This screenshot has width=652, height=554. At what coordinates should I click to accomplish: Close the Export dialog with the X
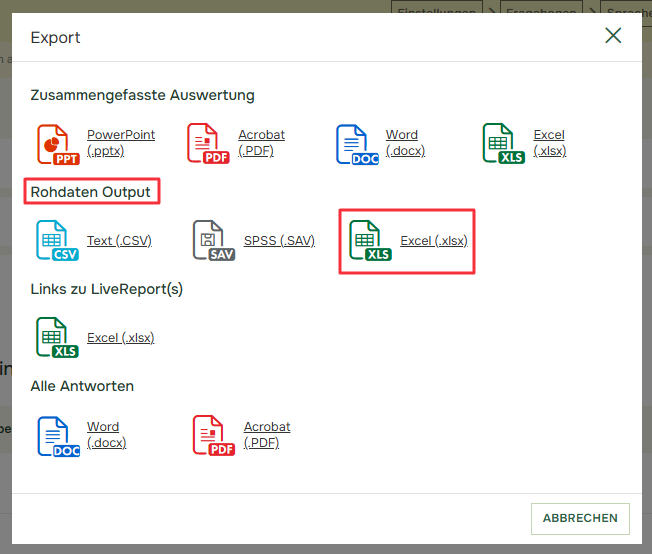pos(613,36)
